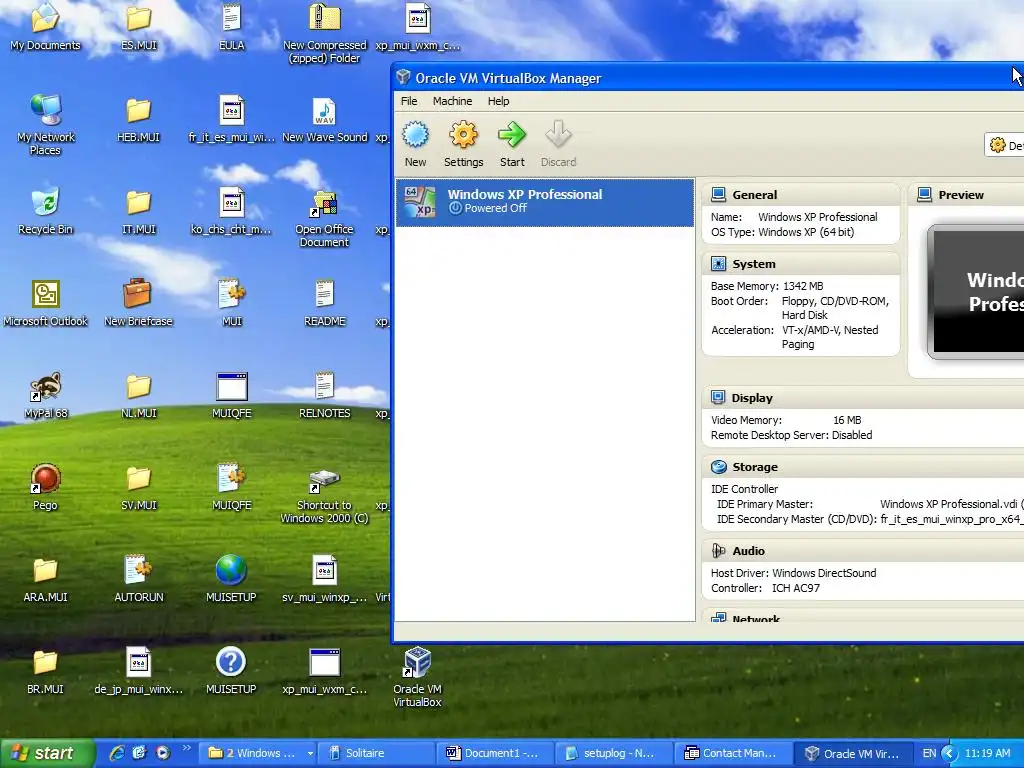The height and width of the screenshot is (768, 1024).
Task: Select the MUISETUP globe icon
Action: point(231,578)
